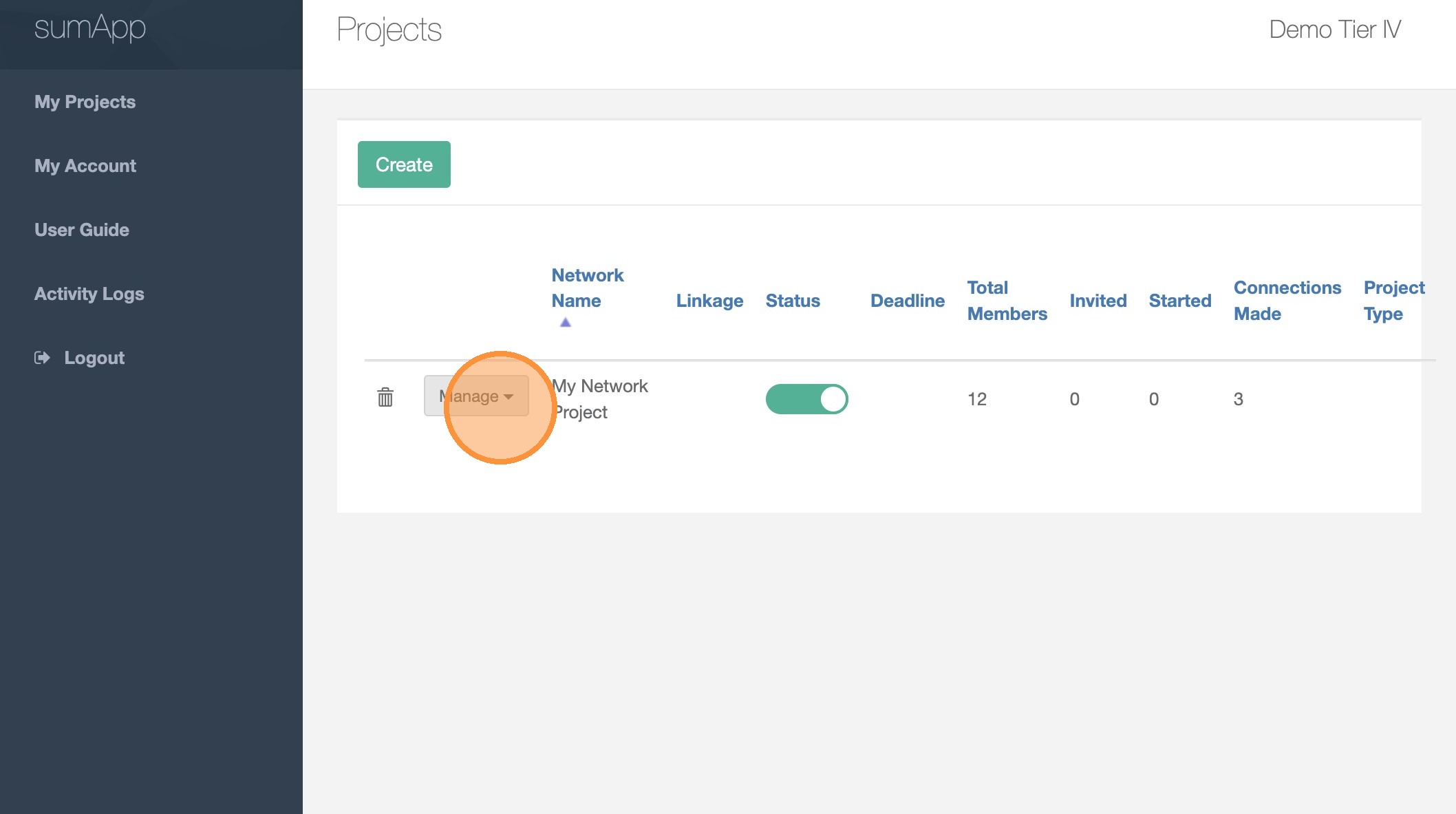Click the My Network Project name
The image size is (1456, 814).
(600, 399)
